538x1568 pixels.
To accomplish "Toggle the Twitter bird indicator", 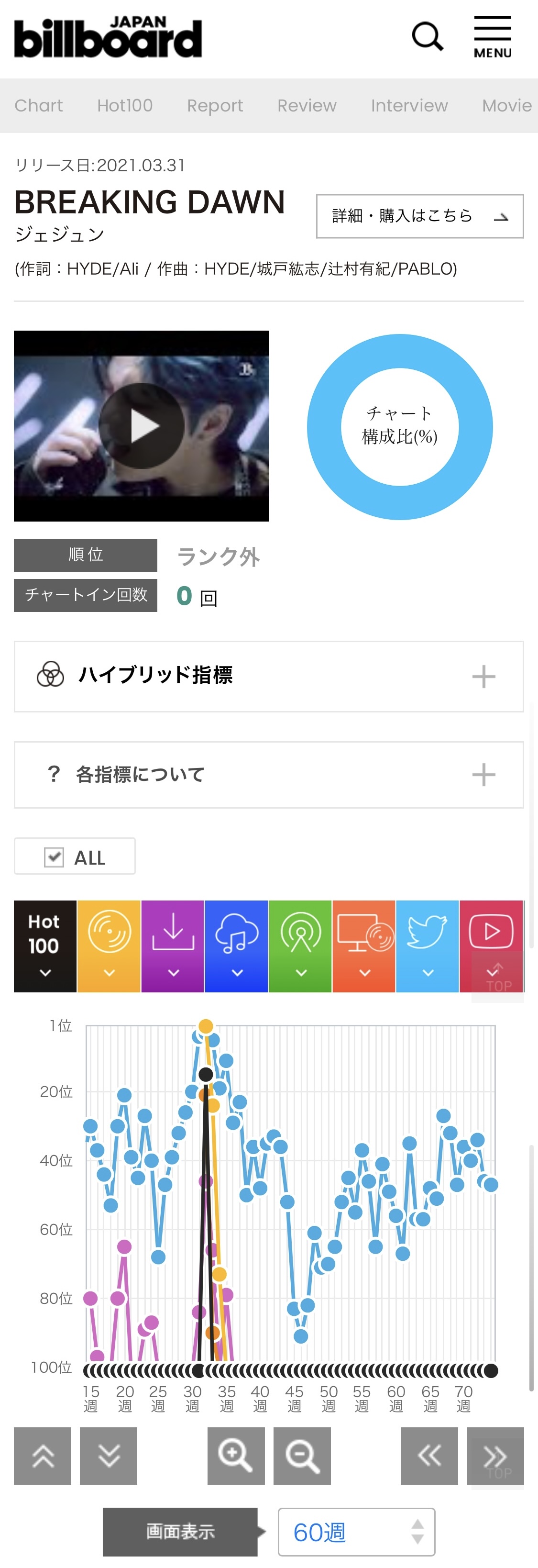I will 427,946.
